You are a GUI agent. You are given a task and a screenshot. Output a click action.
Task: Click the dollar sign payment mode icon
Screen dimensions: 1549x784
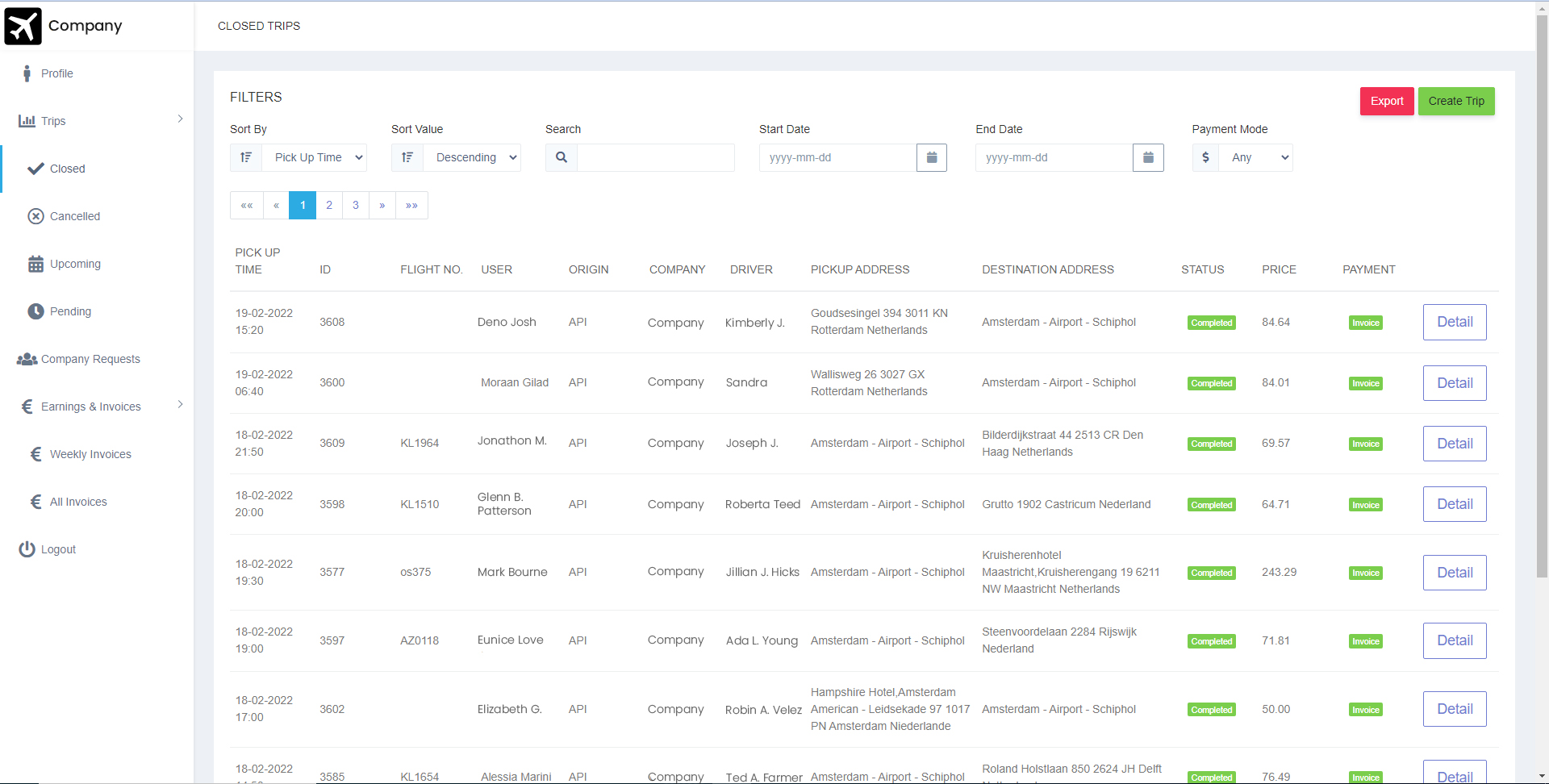pyautogui.click(x=1205, y=158)
